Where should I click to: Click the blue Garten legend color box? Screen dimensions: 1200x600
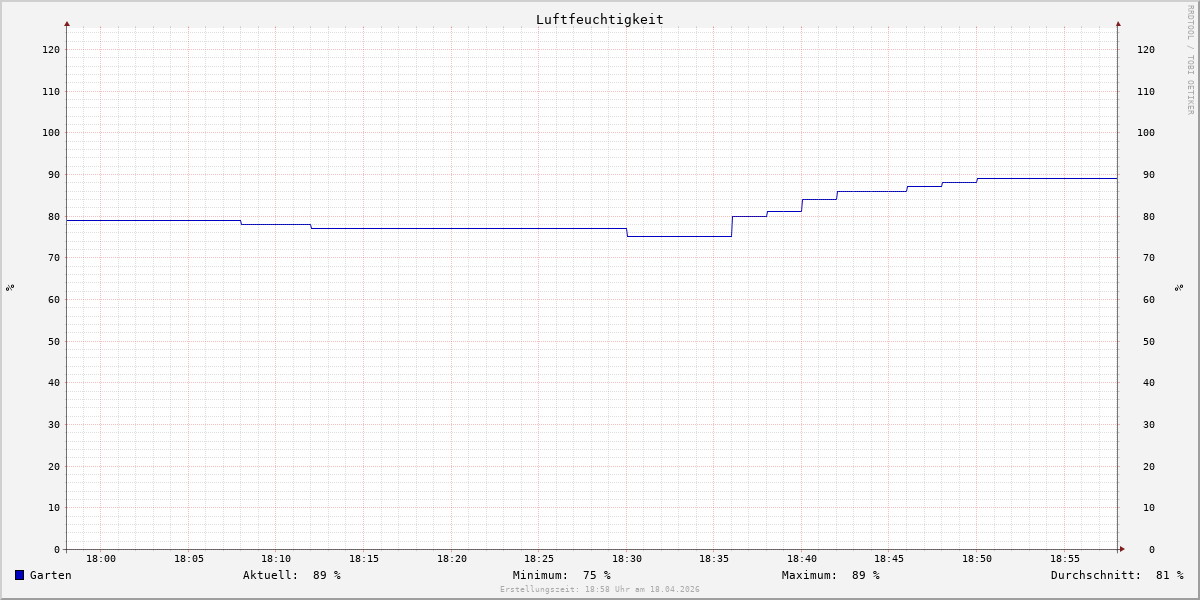(19, 575)
